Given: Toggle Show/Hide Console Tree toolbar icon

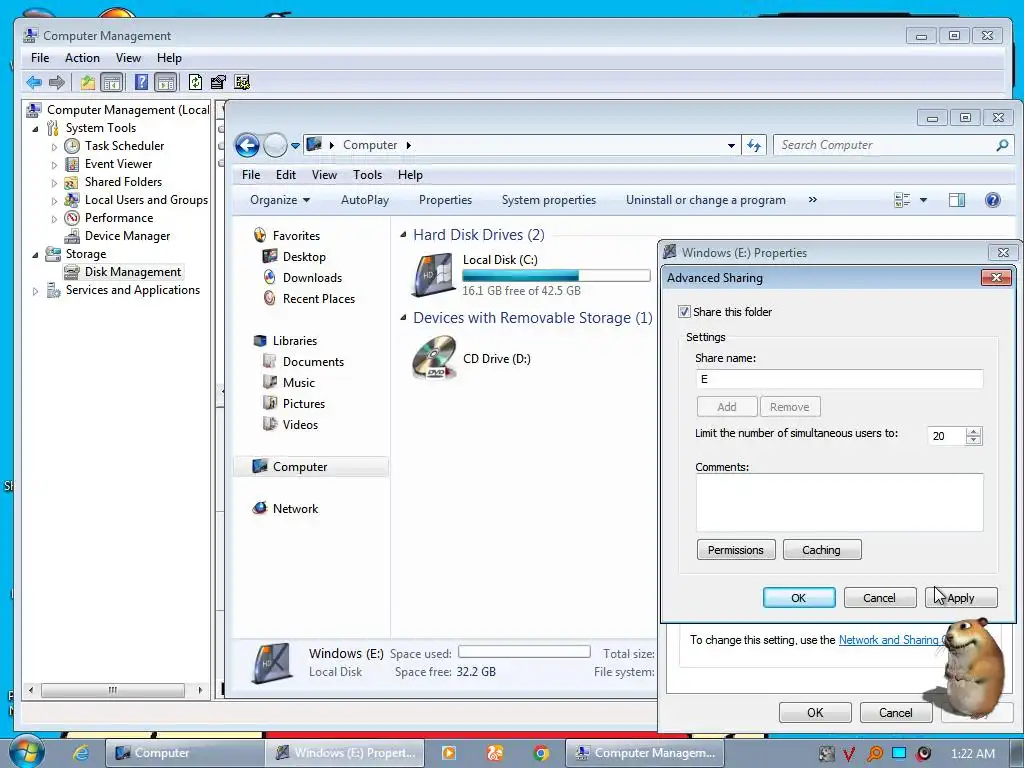Looking at the screenshot, I should pyautogui.click(x=112, y=82).
